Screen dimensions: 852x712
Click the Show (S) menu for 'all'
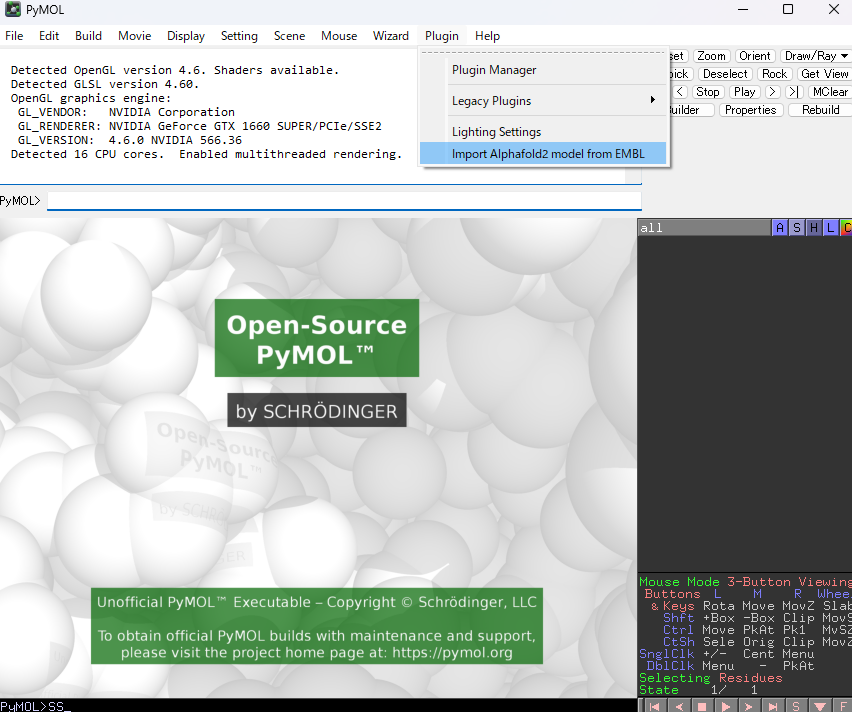pos(796,227)
